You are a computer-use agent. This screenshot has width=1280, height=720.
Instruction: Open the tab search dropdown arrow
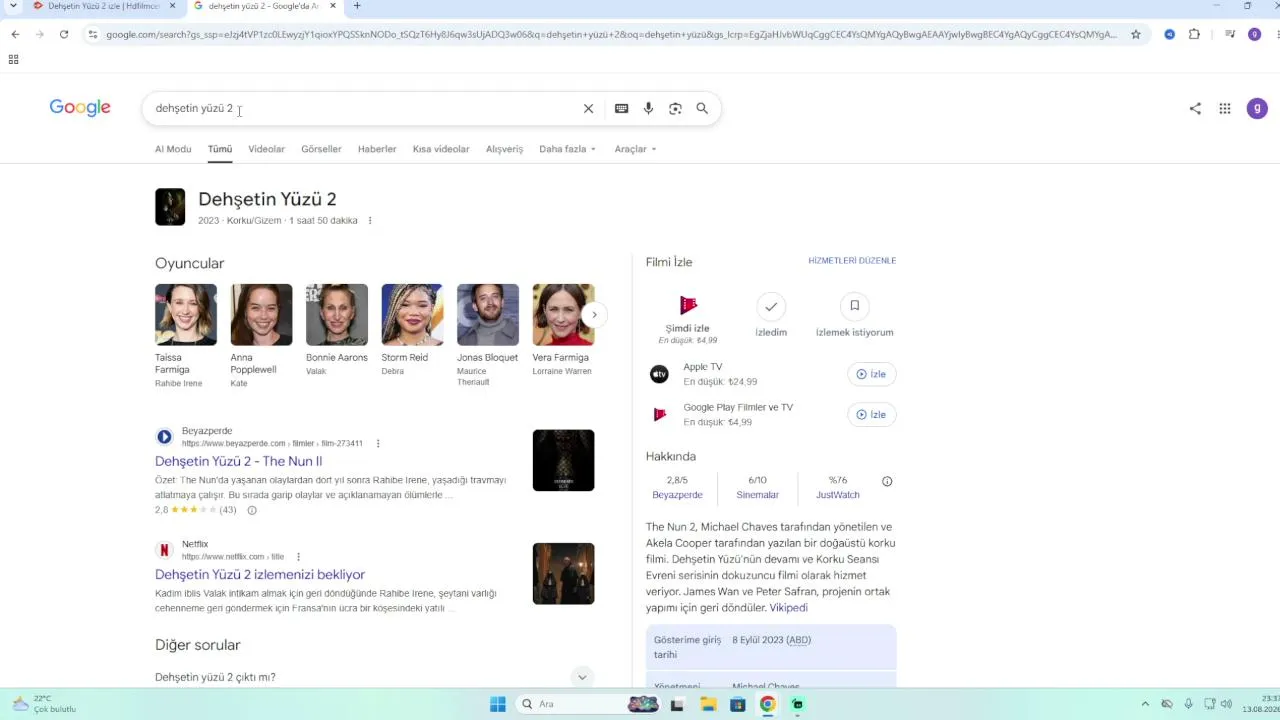(13, 6)
